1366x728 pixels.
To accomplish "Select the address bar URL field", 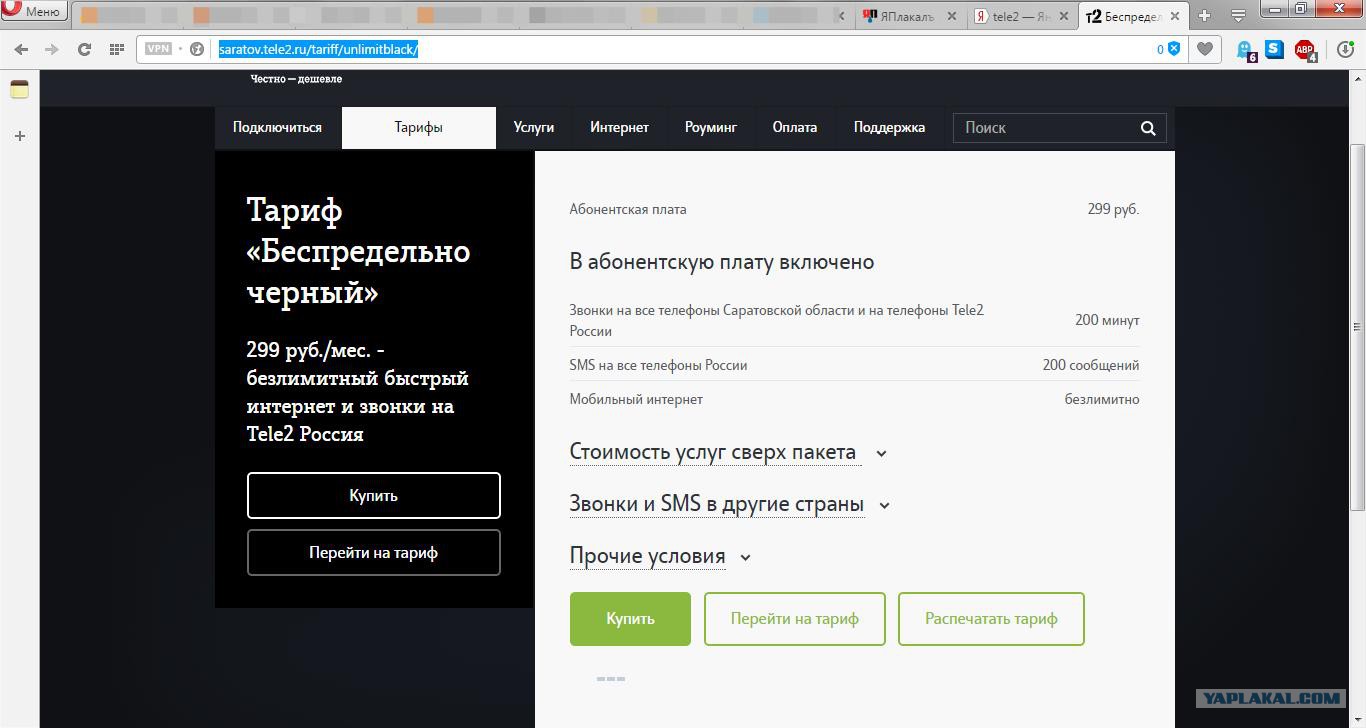I will pyautogui.click(x=660, y=49).
